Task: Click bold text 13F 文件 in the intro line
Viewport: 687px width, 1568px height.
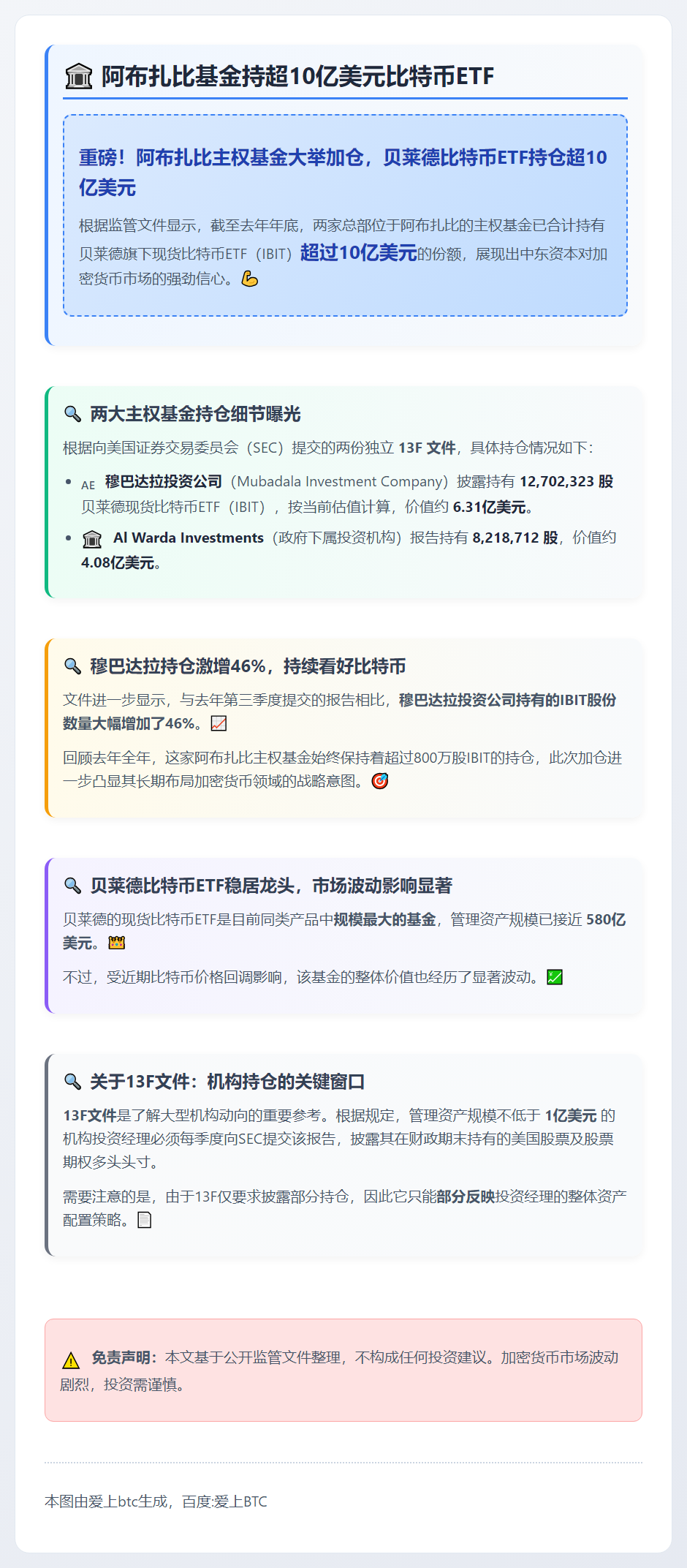Action: coord(427,448)
